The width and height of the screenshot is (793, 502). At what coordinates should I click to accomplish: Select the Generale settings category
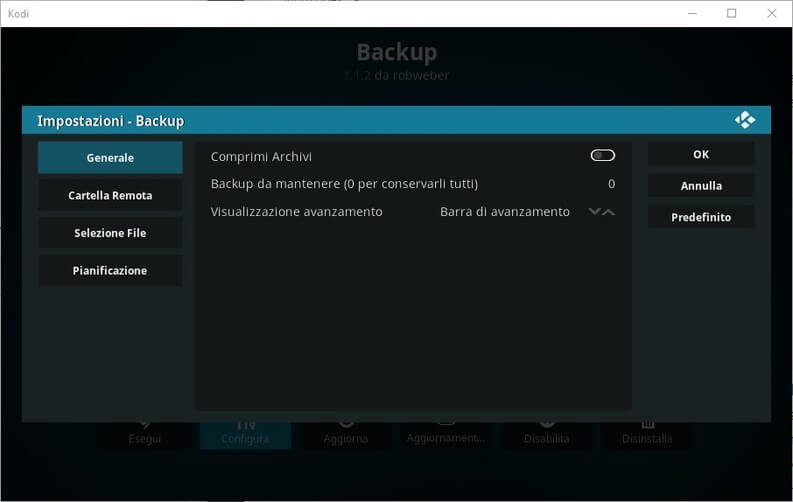click(x=110, y=158)
